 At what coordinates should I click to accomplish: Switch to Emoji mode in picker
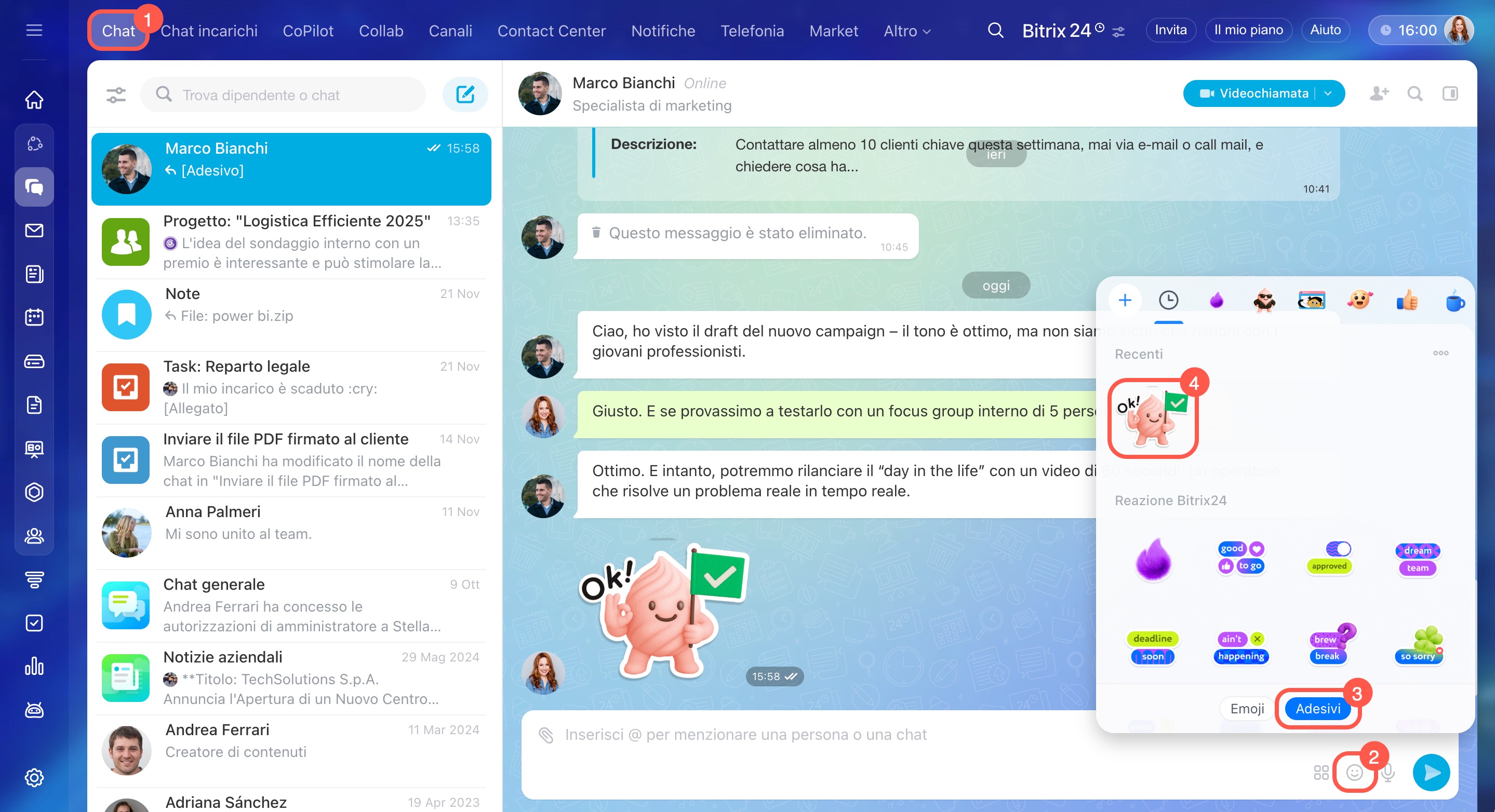coord(1247,709)
